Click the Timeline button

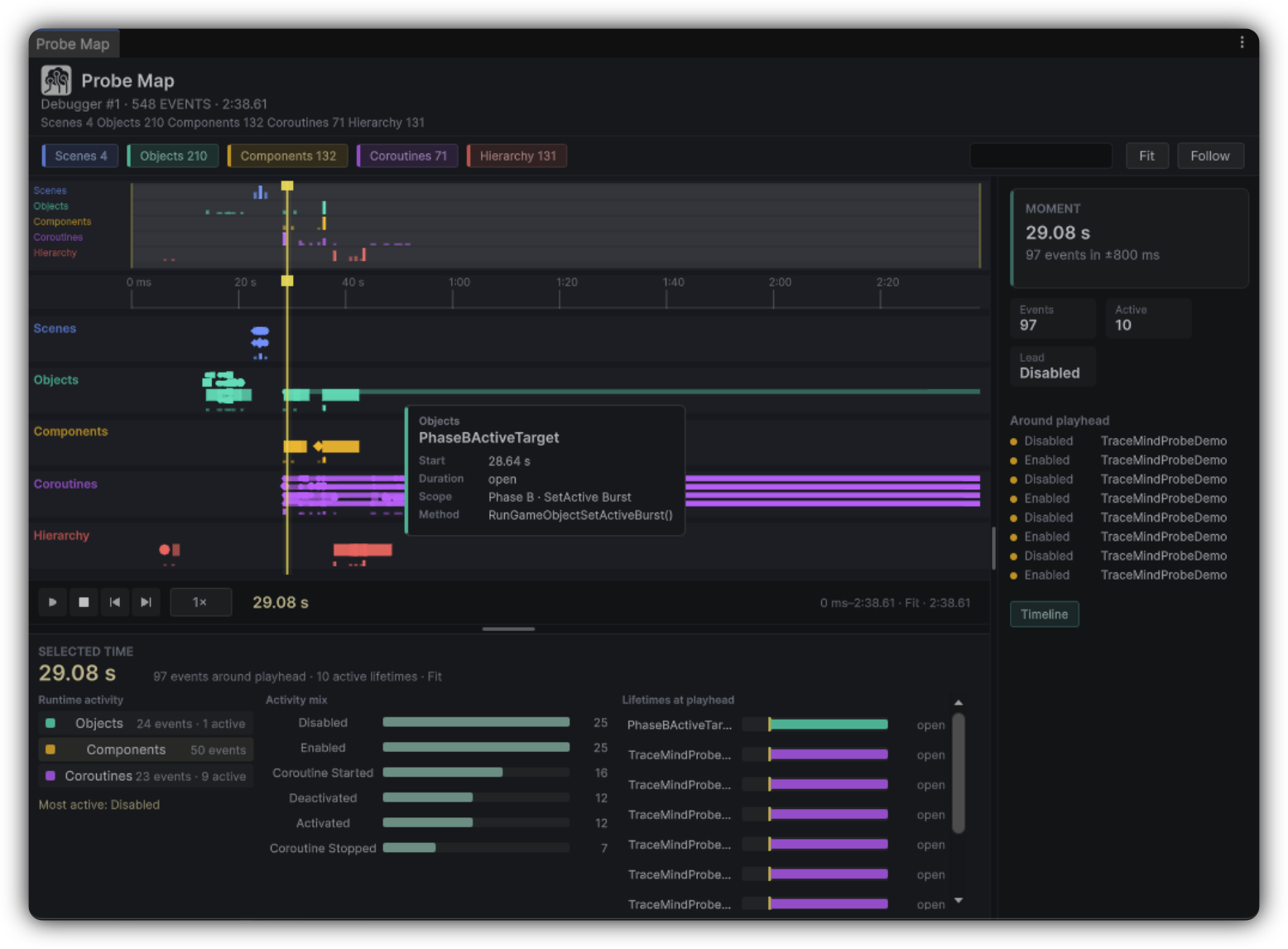1044,614
